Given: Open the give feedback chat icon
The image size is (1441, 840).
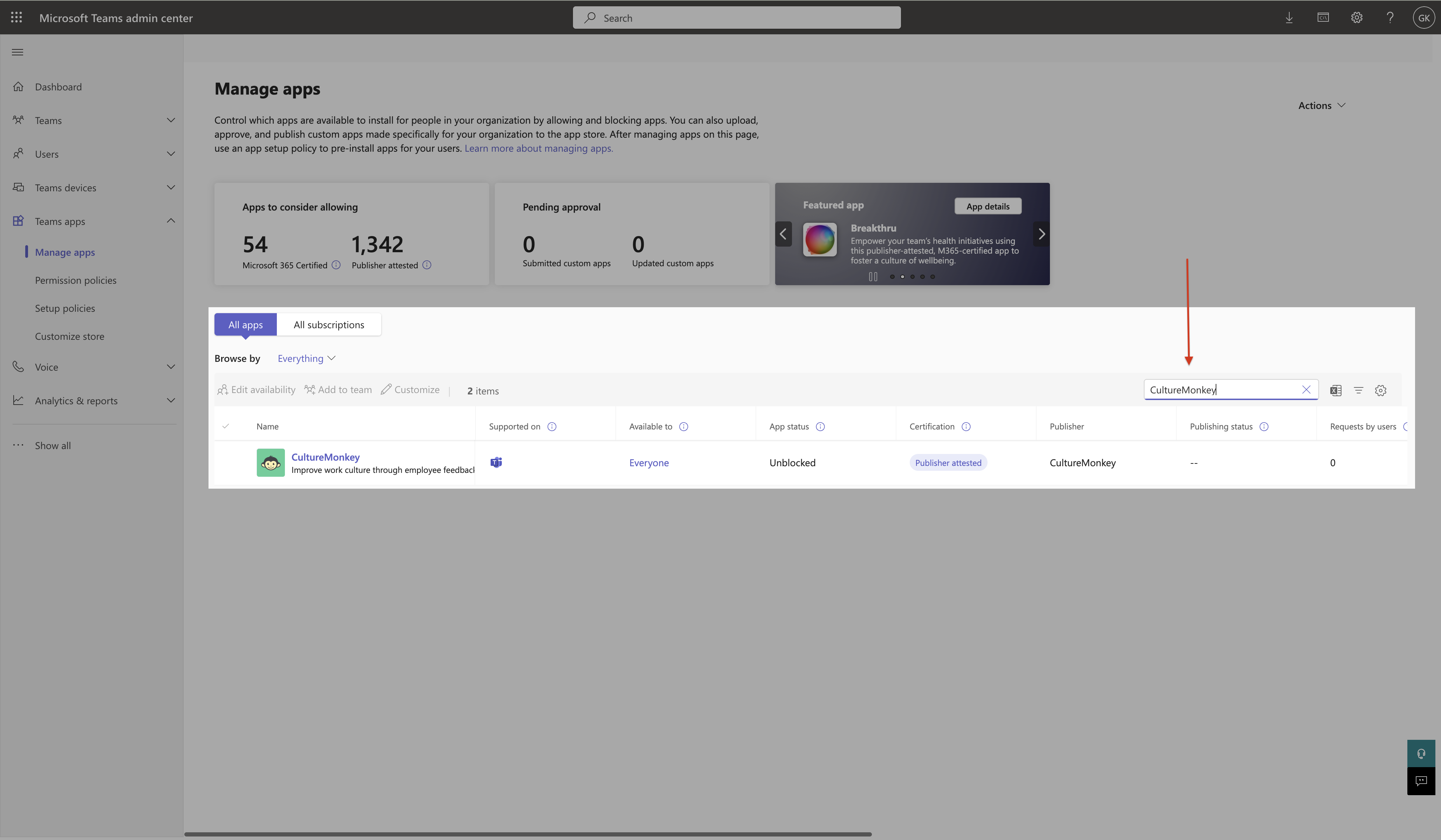Looking at the screenshot, I should coord(1421,781).
